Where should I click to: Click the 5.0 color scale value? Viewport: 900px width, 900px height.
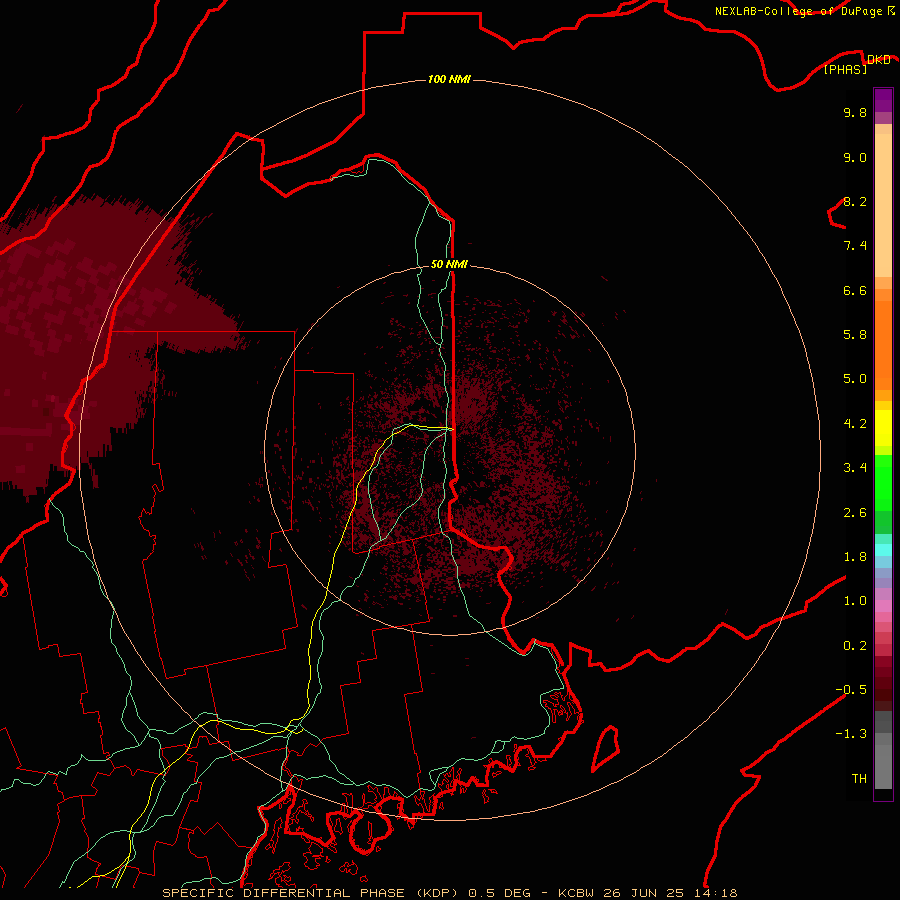[x=855, y=379]
